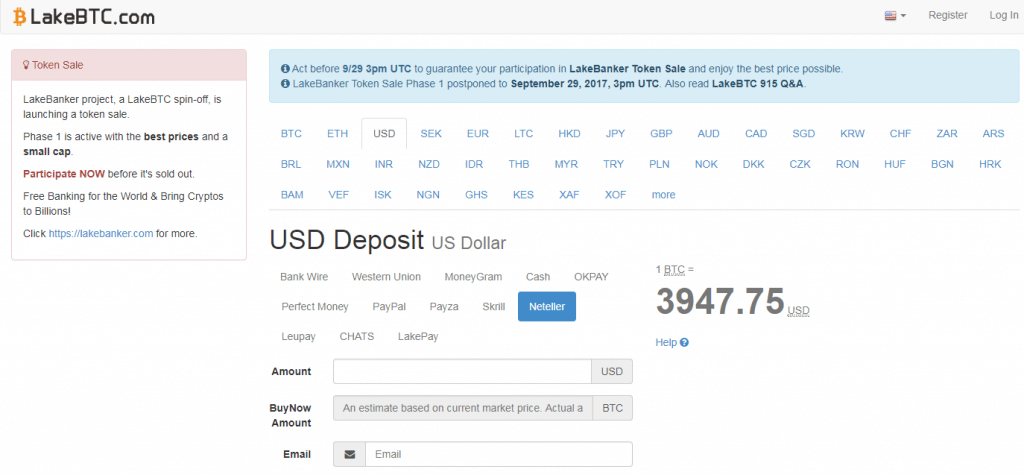
Task: Click the active Neteller method button
Action: (547, 306)
